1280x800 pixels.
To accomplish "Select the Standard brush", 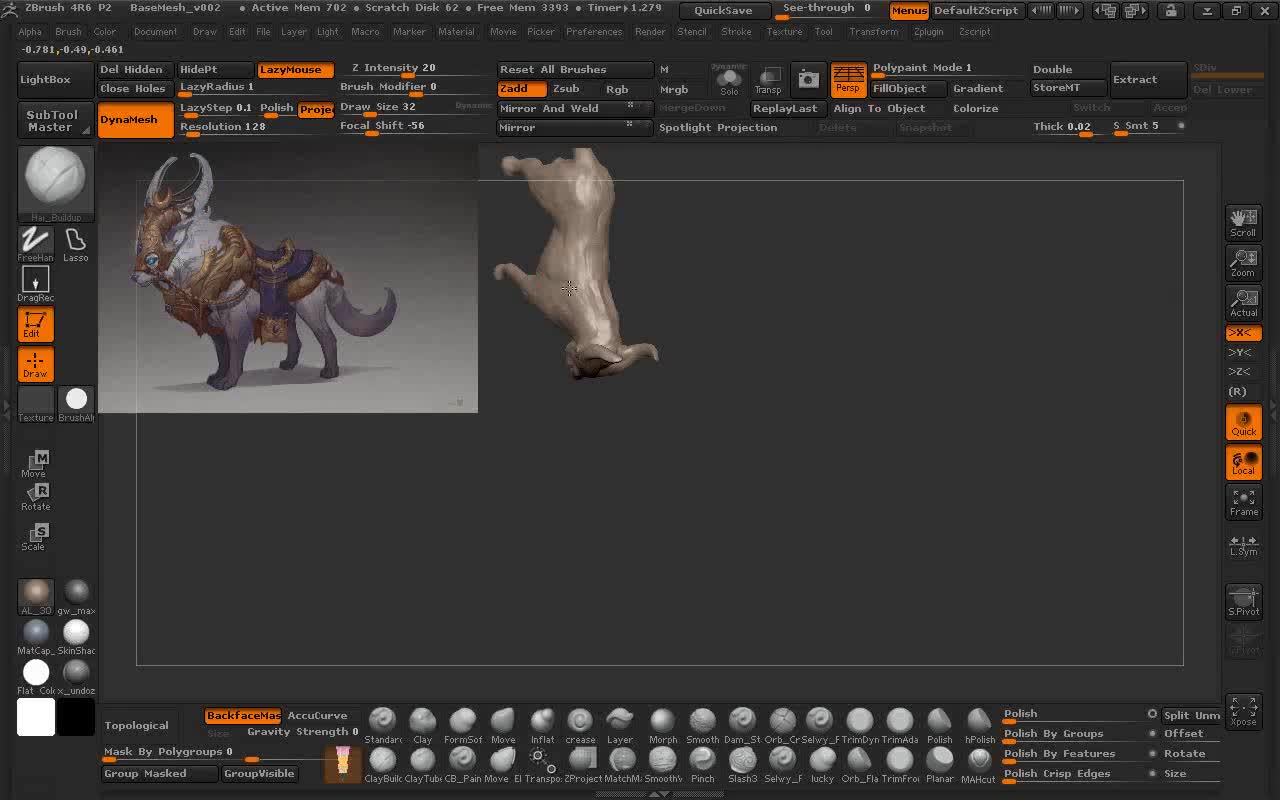I will (383, 726).
